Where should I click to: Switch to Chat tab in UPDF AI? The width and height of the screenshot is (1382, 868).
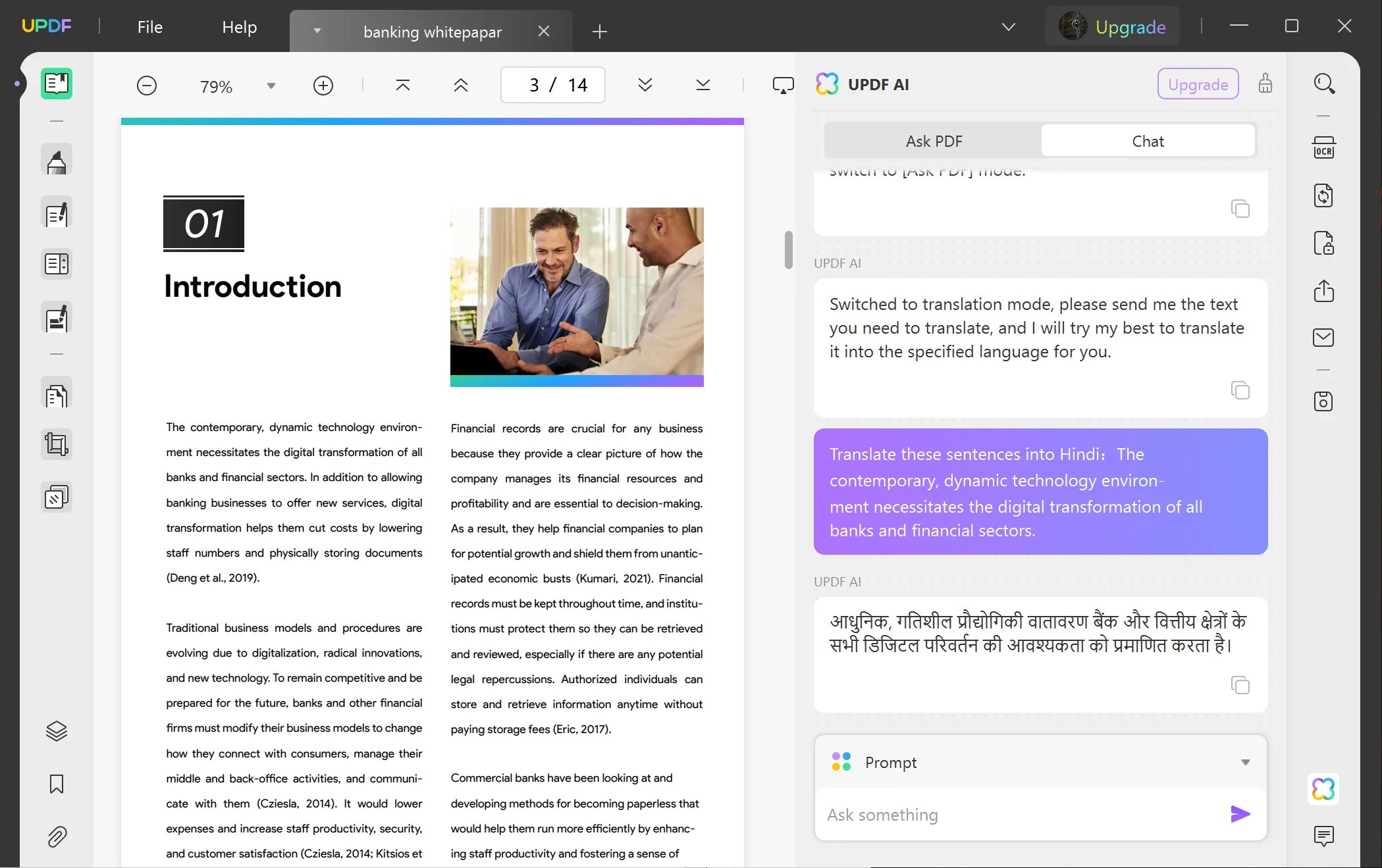[x=1147, y=140]
